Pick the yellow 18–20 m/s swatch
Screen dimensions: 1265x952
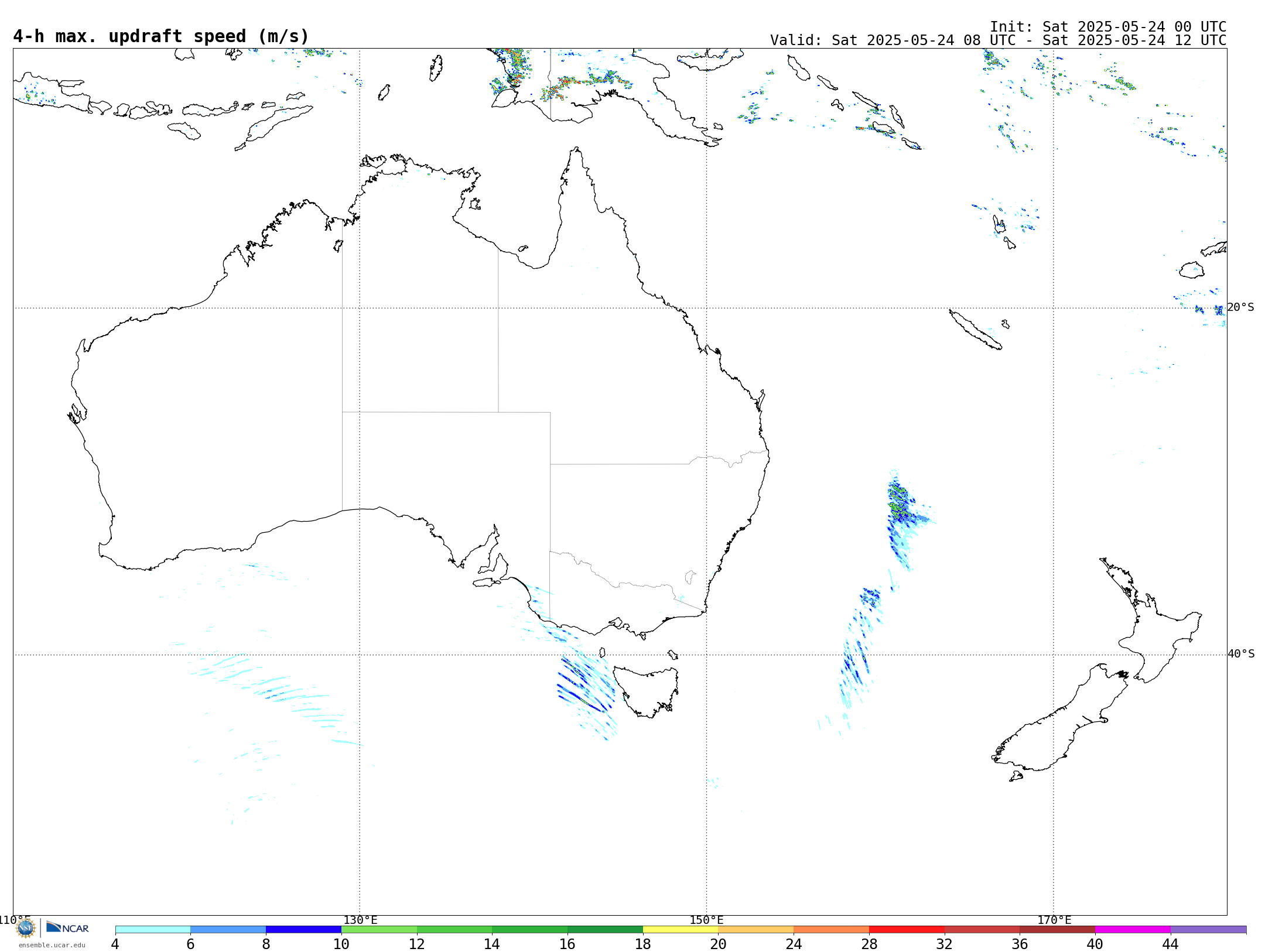(681, 930)
